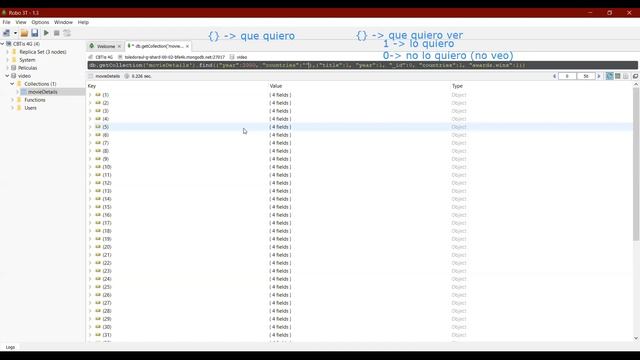The height and width of the screenshot is (360, 640).
Task: Collapse the video database node
Action: tap(7, 76)
